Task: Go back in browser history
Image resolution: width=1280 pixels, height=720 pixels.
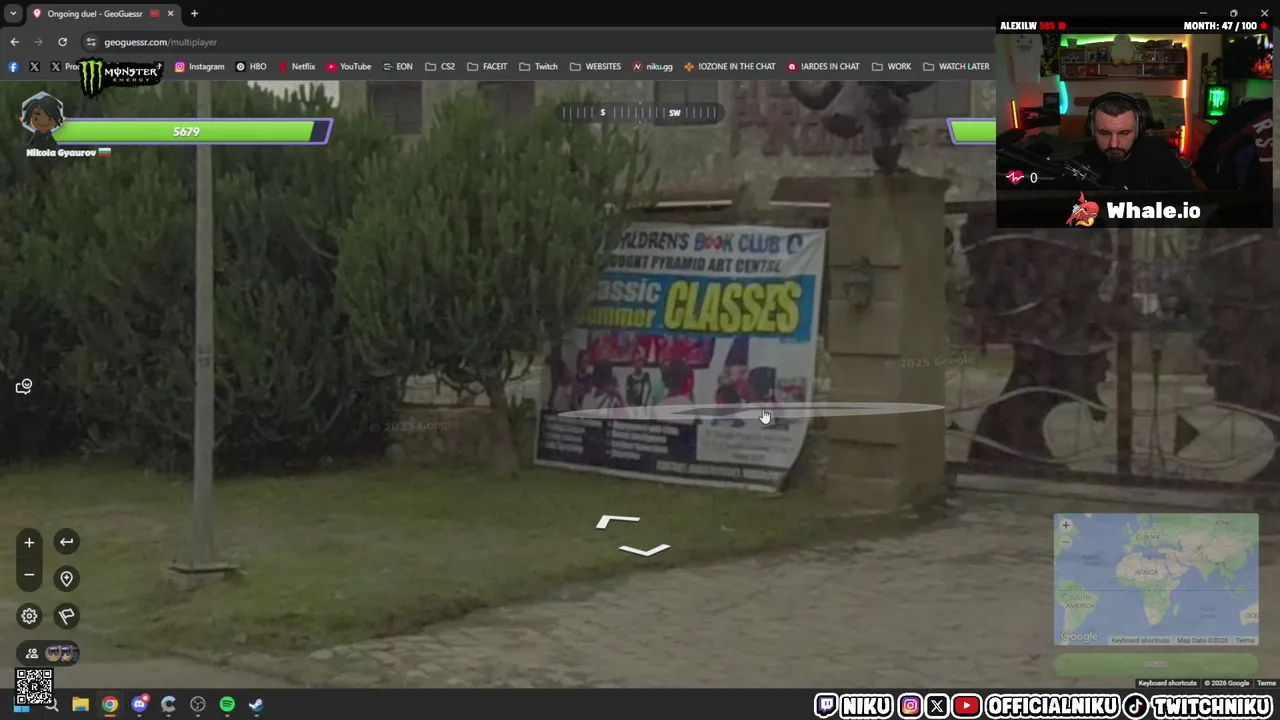Action: pos(14,42)
